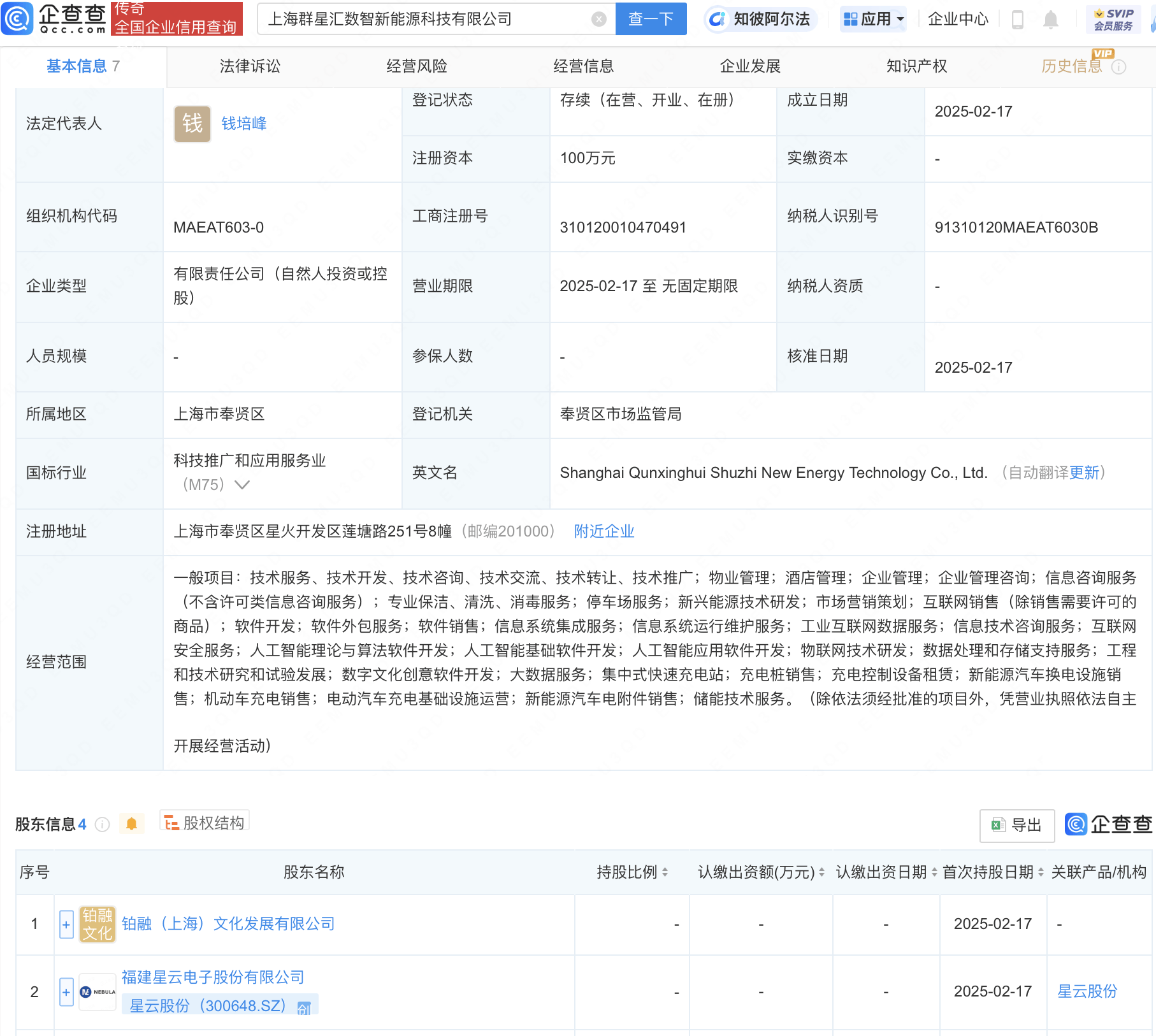Expand the 国标行业 M75 chevron

[242, 485]
